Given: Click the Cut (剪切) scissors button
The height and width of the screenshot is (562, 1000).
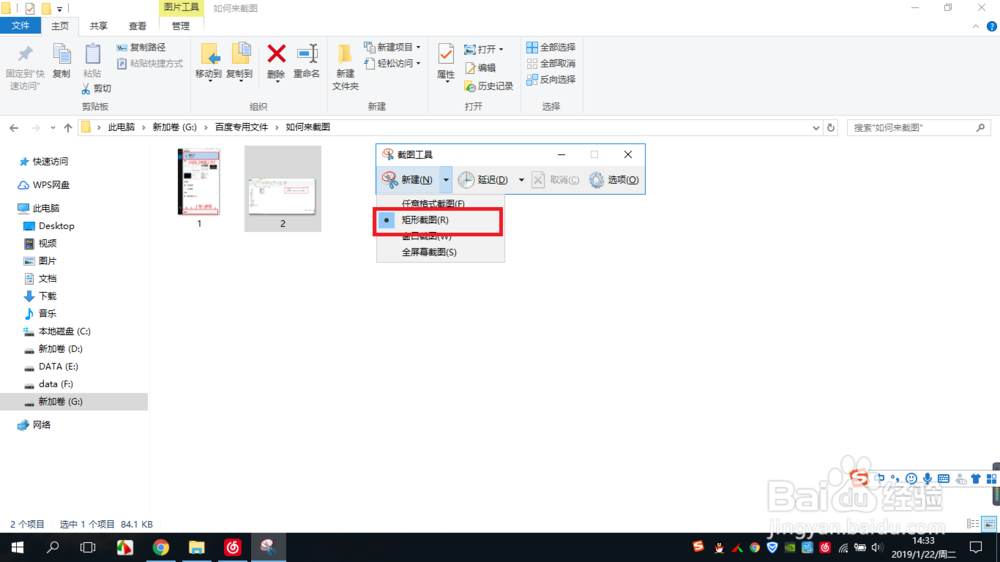Looking at the screenshot, I should point(96,89).
